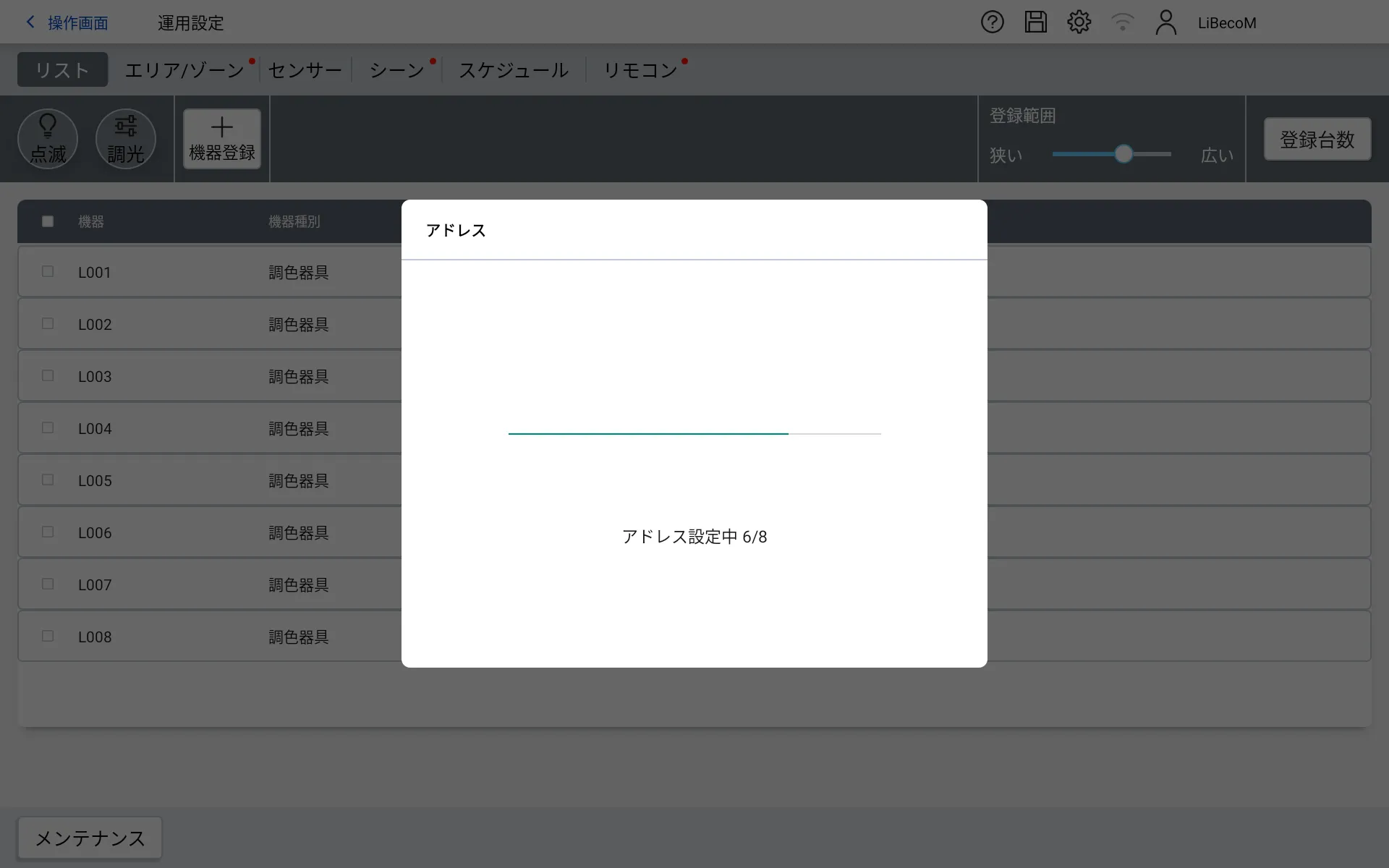The image size is (1389, 868).
Task: Switch to the スケジュール tab
Action: 514,70
